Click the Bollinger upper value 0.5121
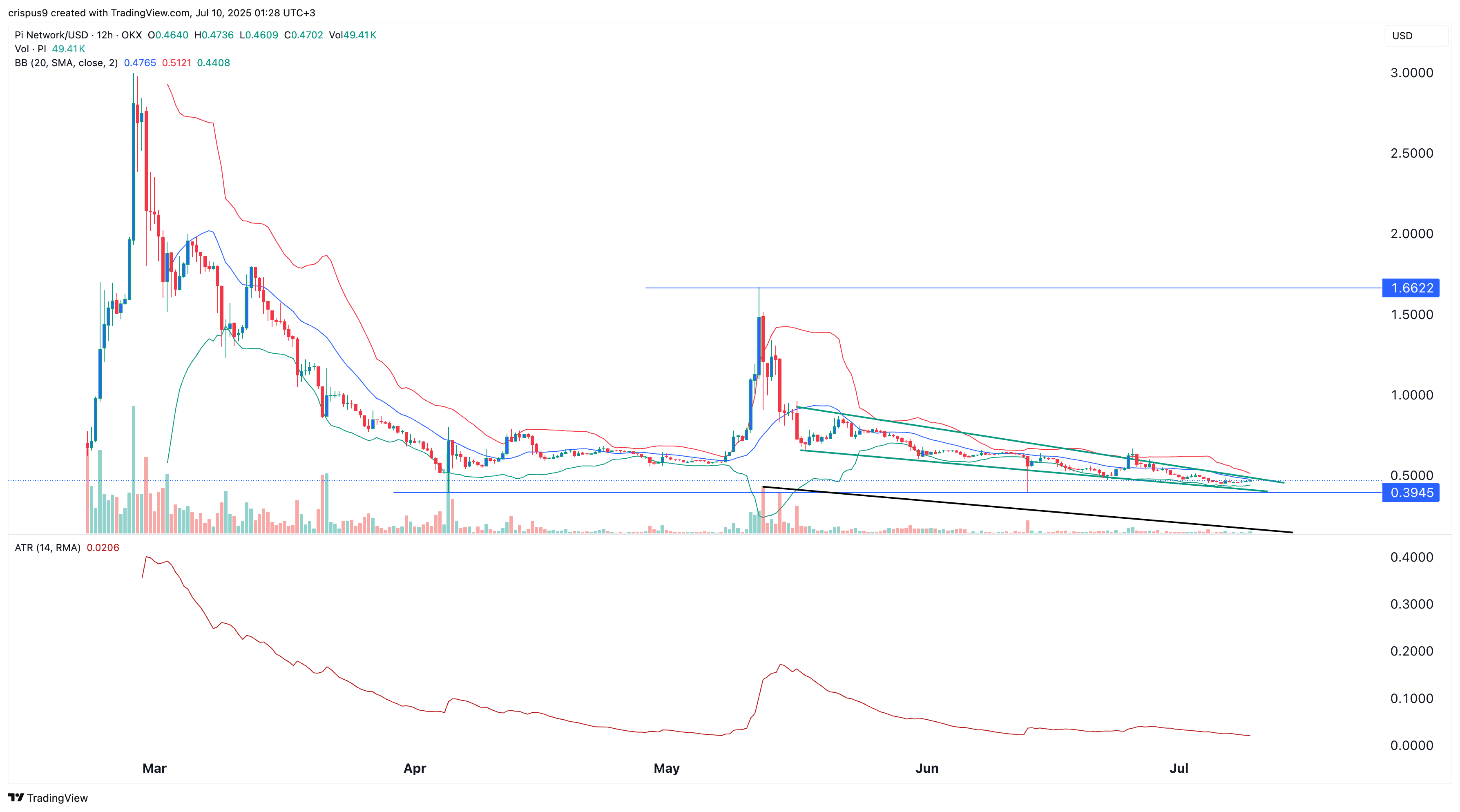 176,63
